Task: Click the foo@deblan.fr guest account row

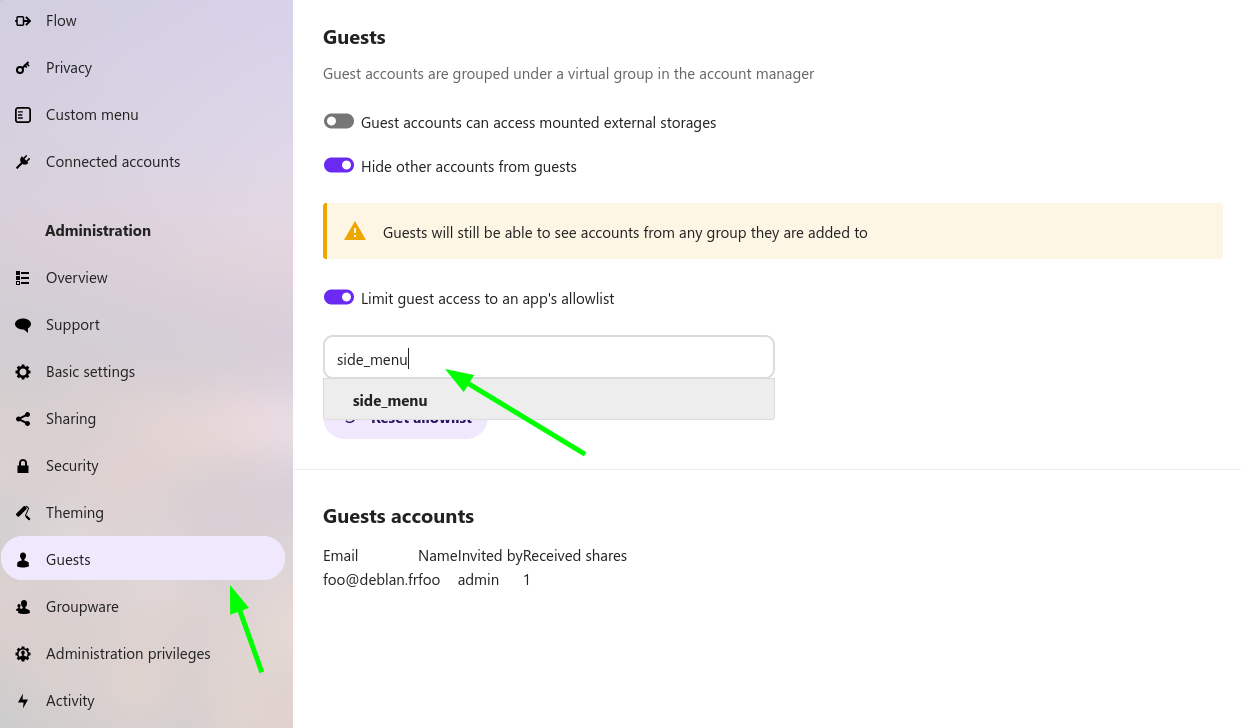Action: [381, 580]
